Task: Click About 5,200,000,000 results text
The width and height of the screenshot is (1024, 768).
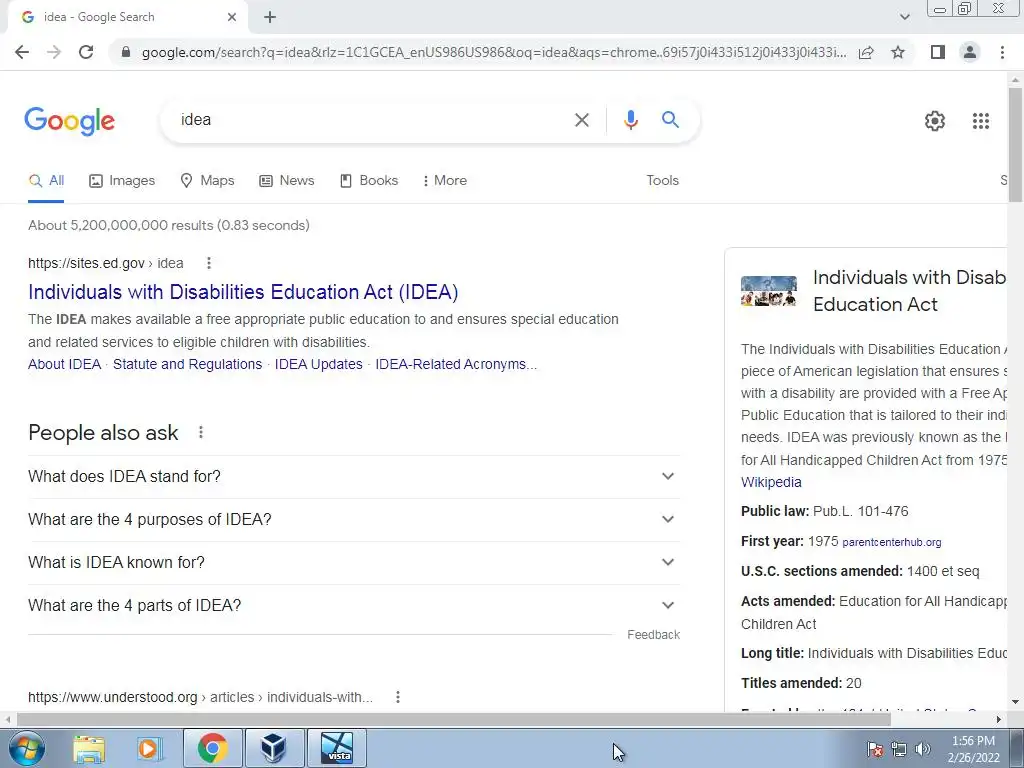Action: [x=168, y=226]
